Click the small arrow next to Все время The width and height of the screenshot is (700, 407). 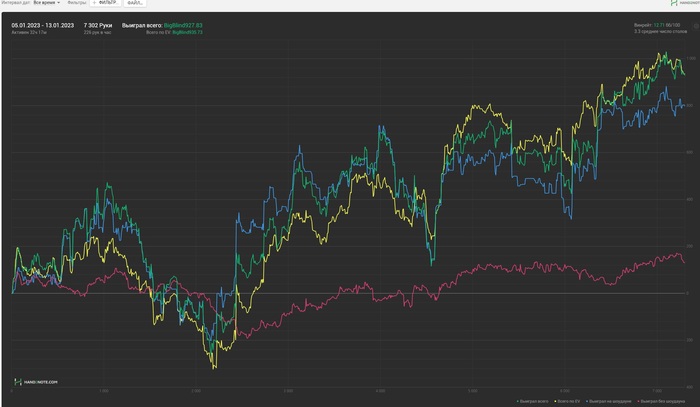tap(58, 3)
